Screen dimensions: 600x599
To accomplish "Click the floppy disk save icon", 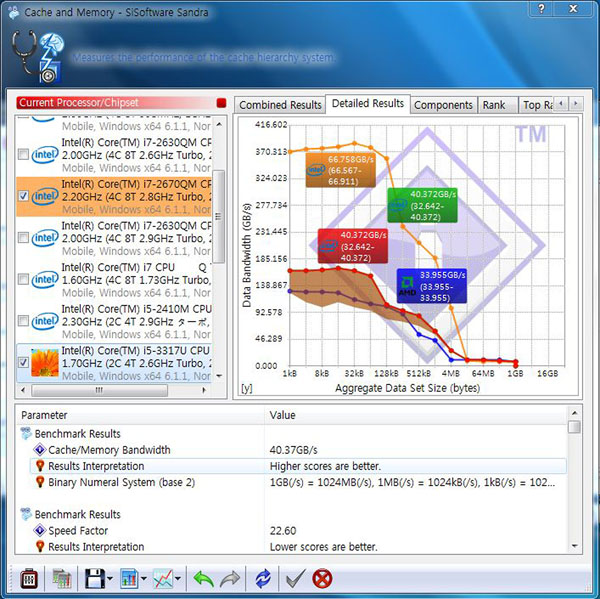I will tap(95, 578).
